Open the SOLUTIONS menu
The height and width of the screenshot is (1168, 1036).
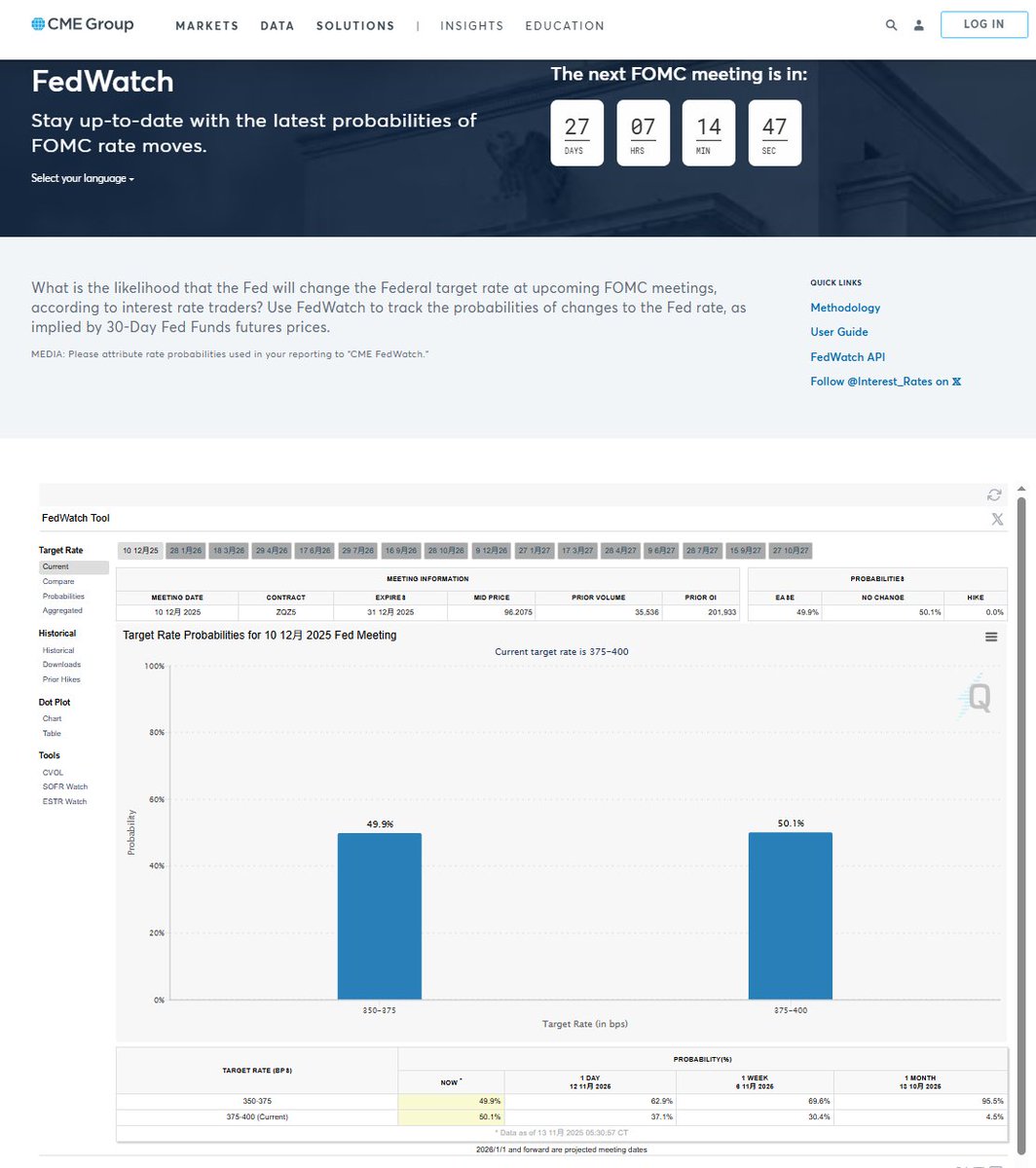(x=355, y=26)
